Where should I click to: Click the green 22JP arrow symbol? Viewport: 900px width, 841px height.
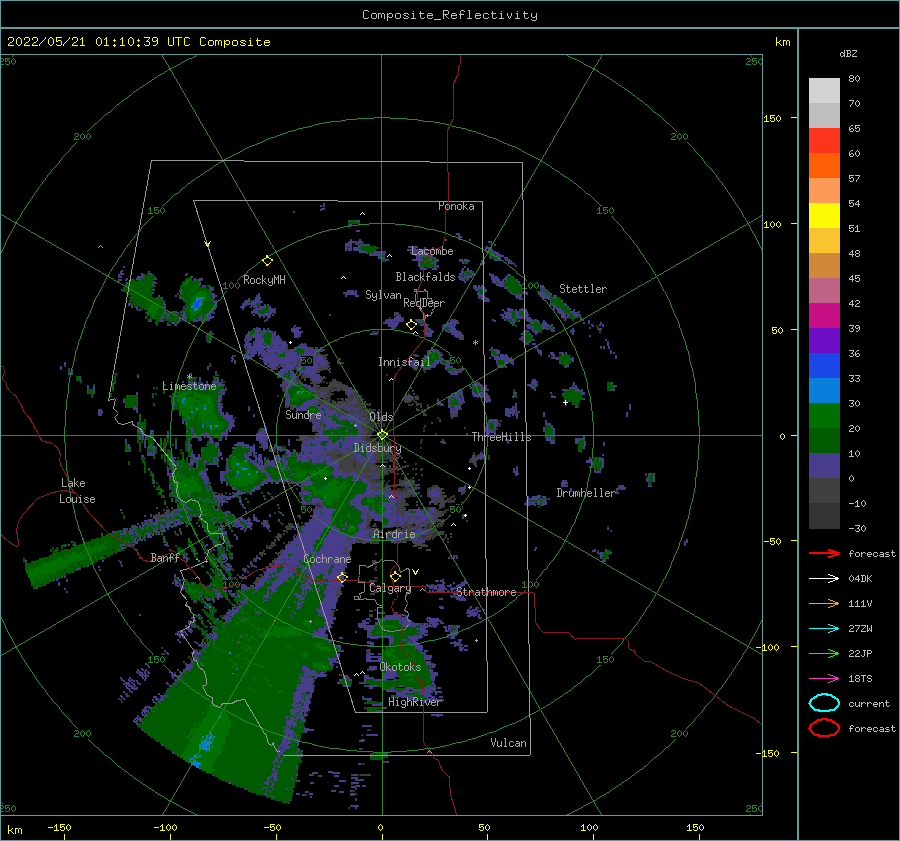[824, 653]
